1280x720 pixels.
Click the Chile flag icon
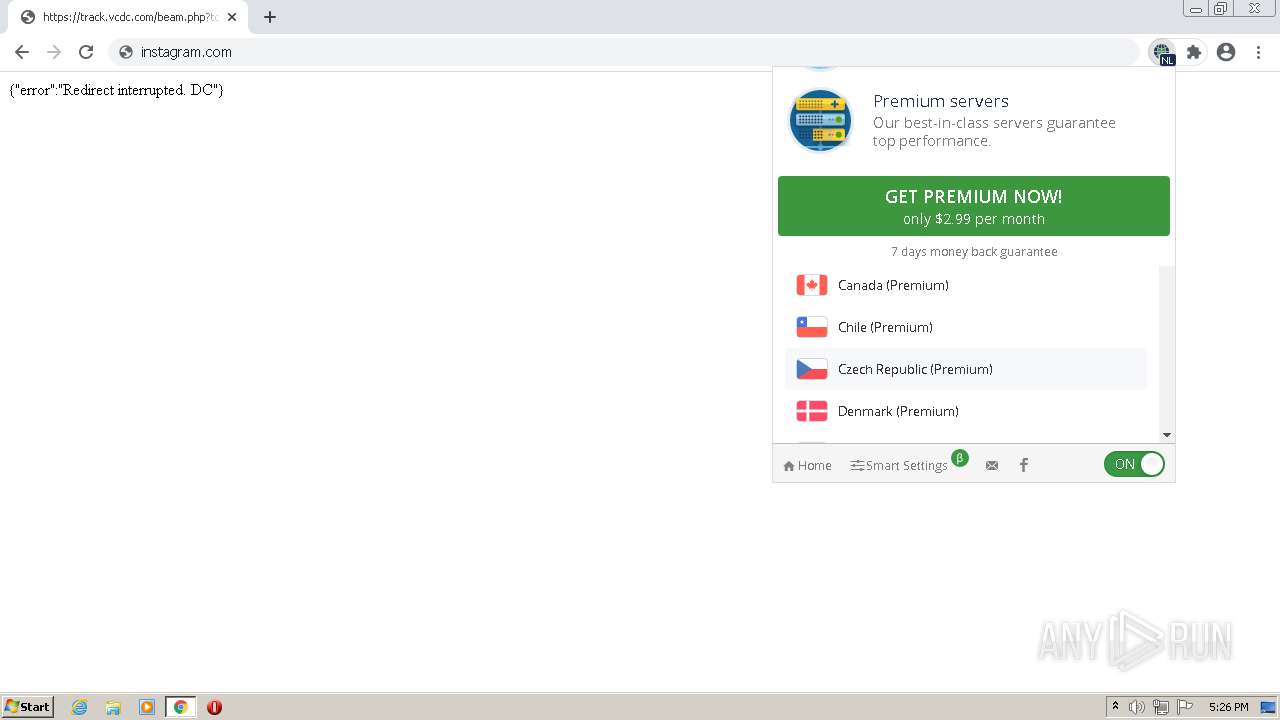tap(812, 327)
